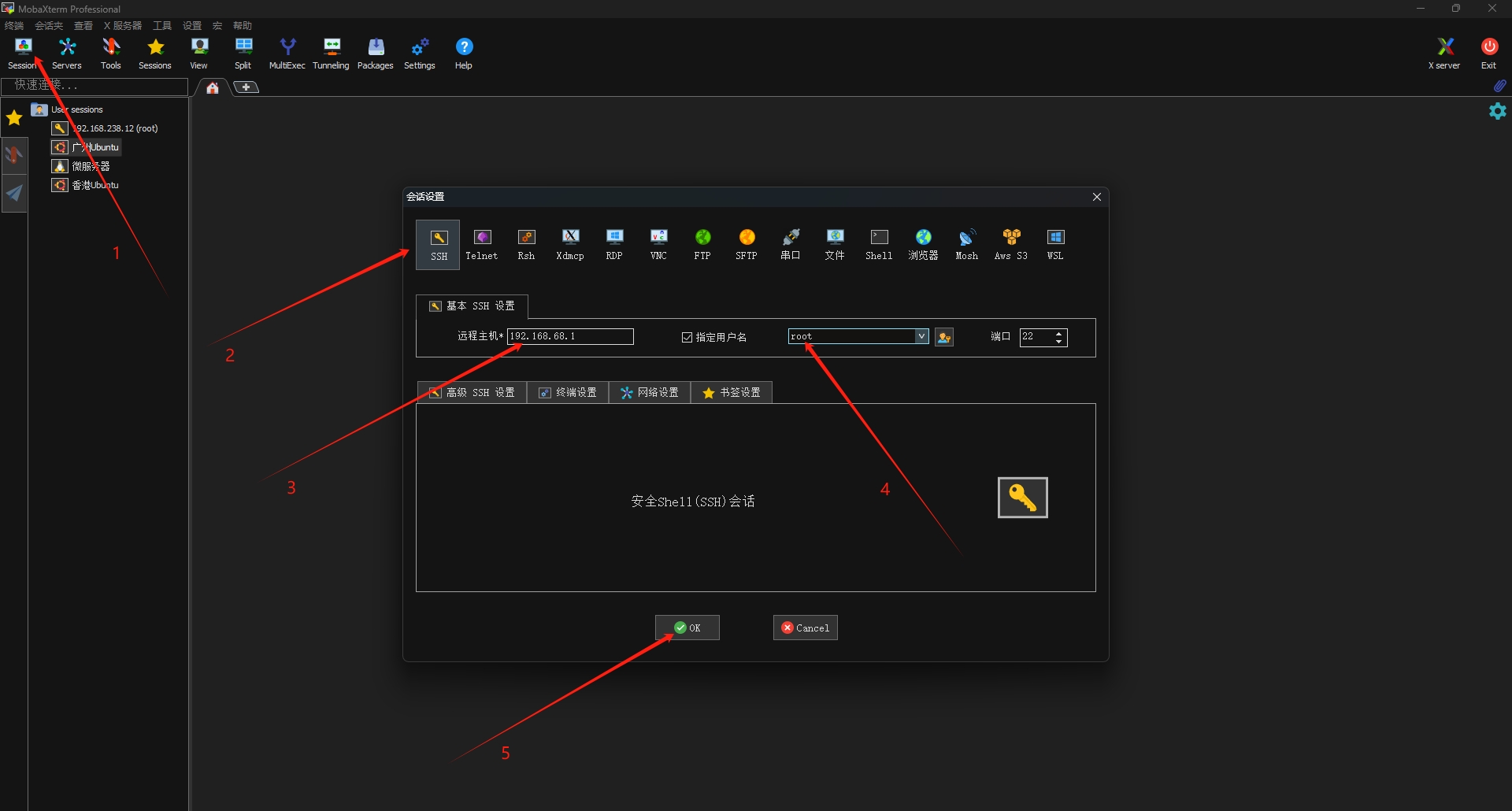Click the Cancel button
Screen dimensions: 1512x811
click(805, 628)
